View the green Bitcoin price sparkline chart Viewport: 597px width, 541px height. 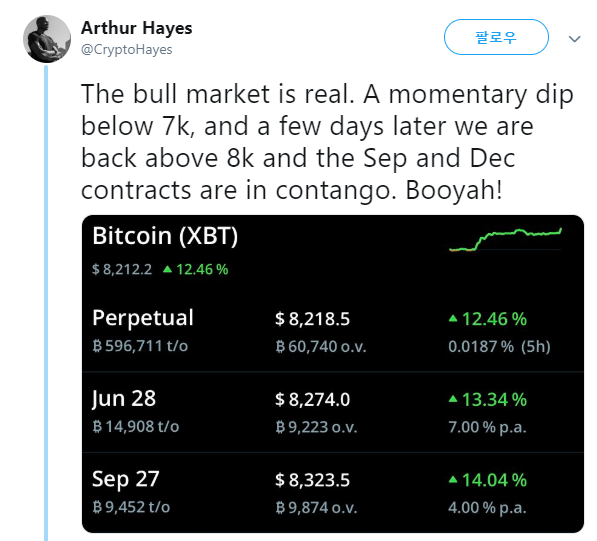coord(505,239)
